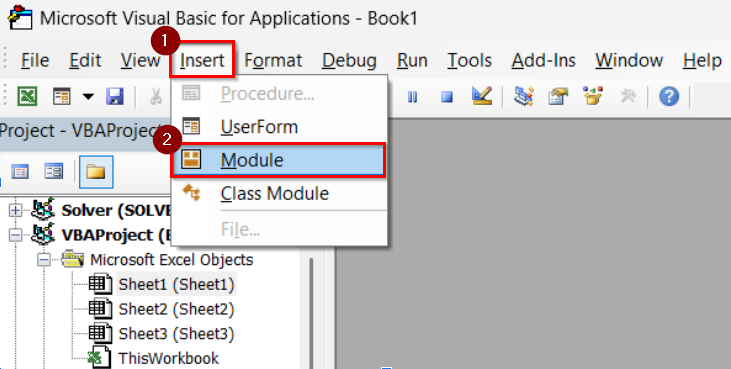
Task: Click View Object icon in Project panel
Action: click(x=54, y=172)
